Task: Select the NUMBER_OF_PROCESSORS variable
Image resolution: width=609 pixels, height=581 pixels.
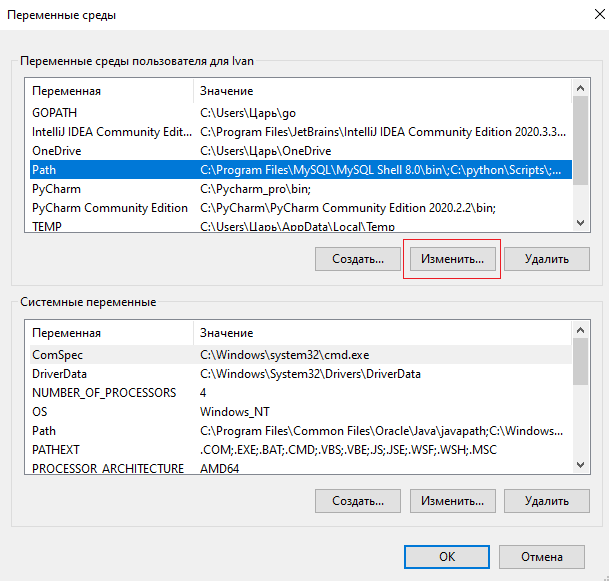Action: (301, 393)
